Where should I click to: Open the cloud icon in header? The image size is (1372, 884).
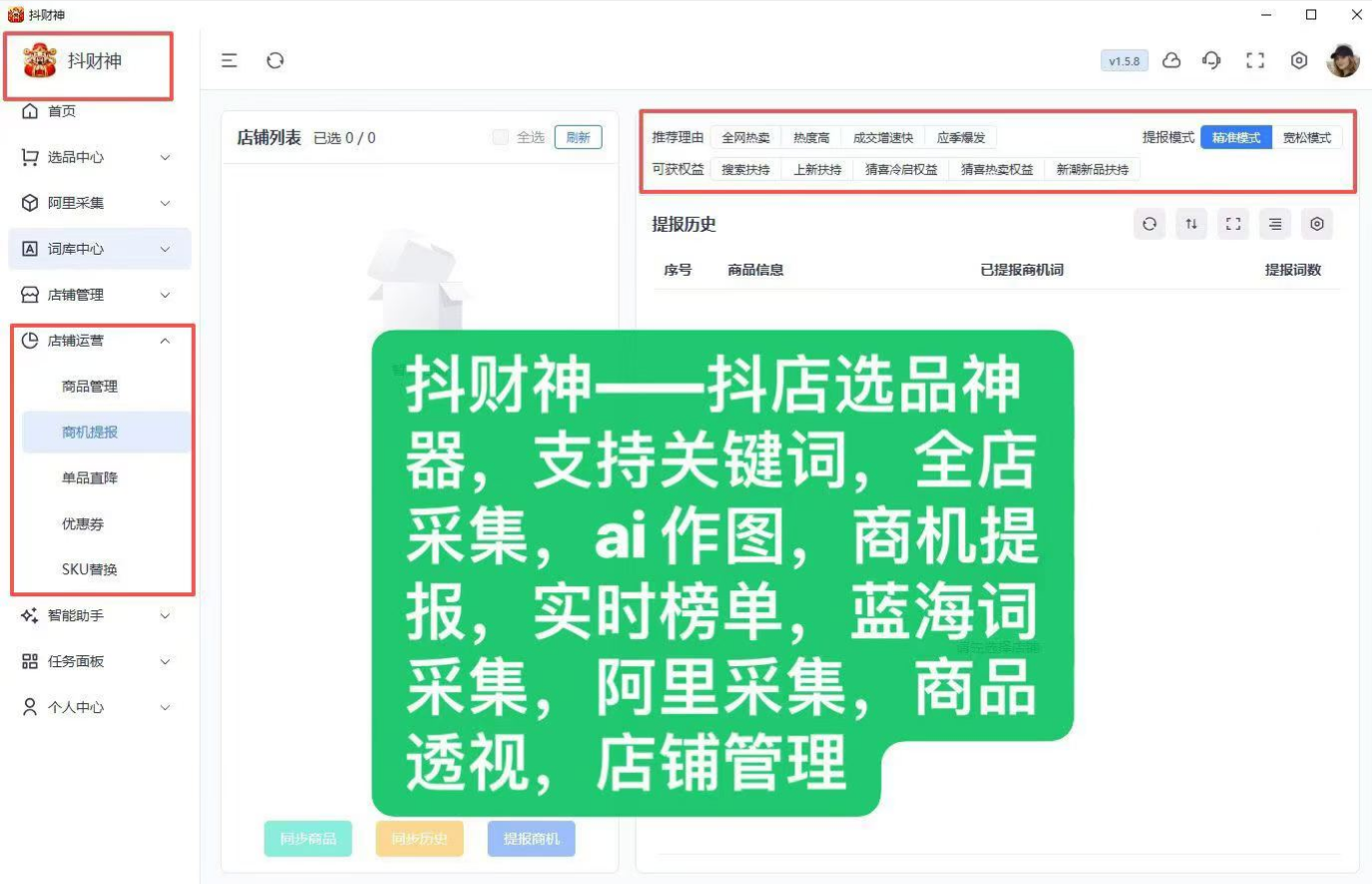click(1172, 61)
